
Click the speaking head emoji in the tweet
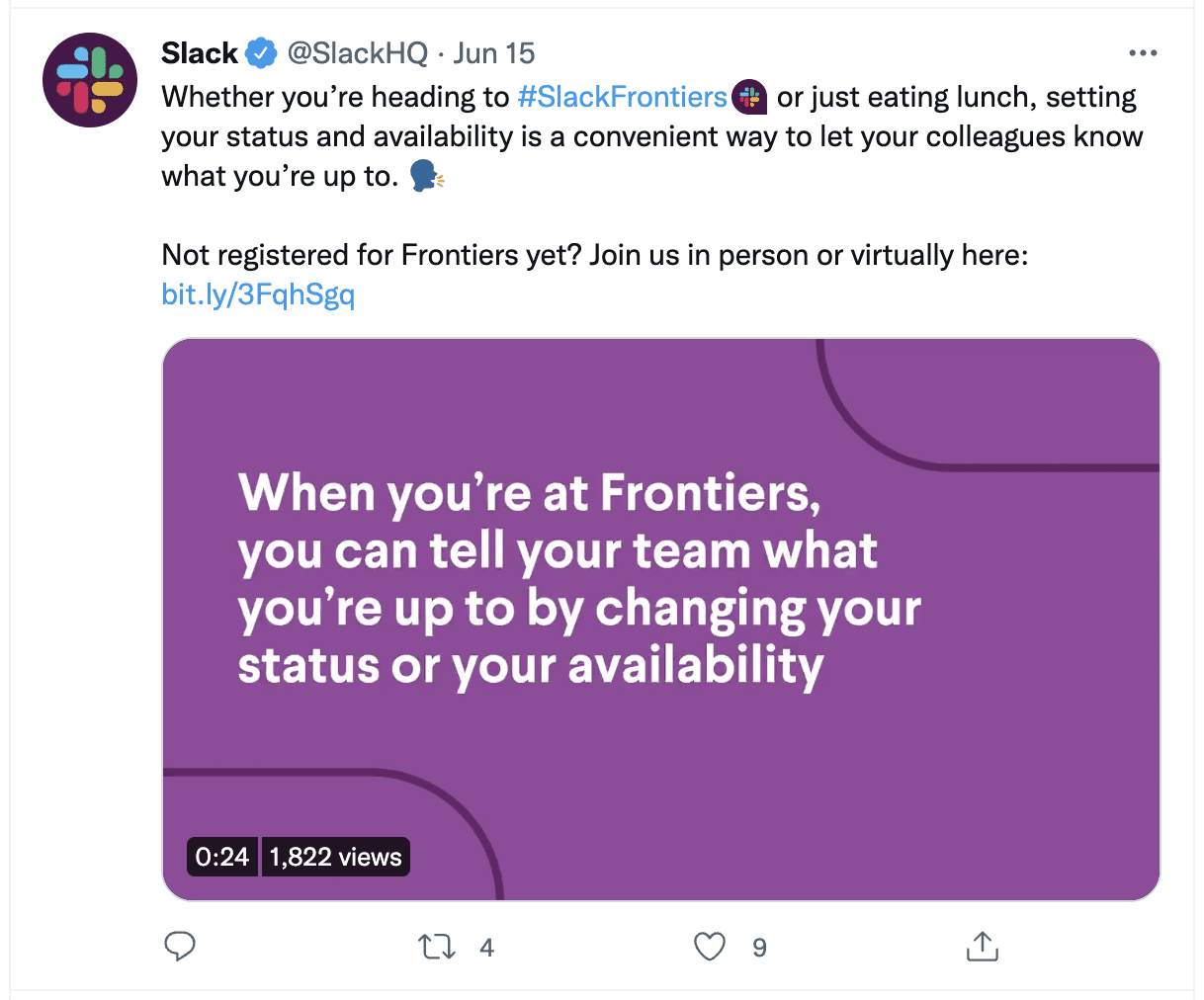coord(426,177)
